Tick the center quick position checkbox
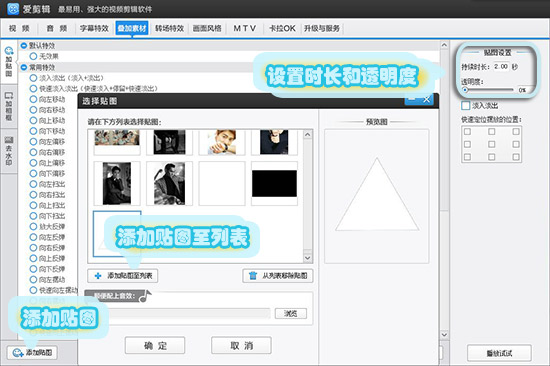Screen dimensions: 550x366 491,144
